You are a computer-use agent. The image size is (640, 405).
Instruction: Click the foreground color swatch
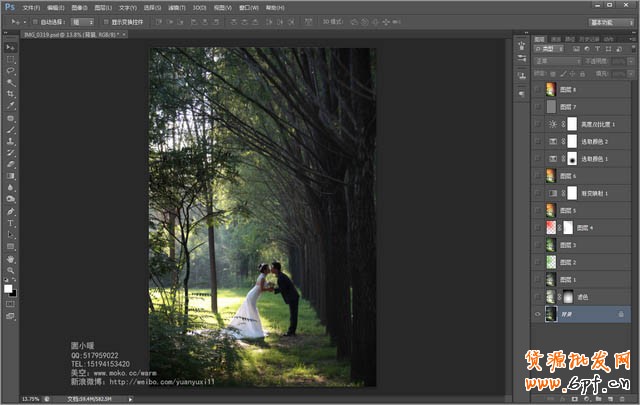(8, 288)
